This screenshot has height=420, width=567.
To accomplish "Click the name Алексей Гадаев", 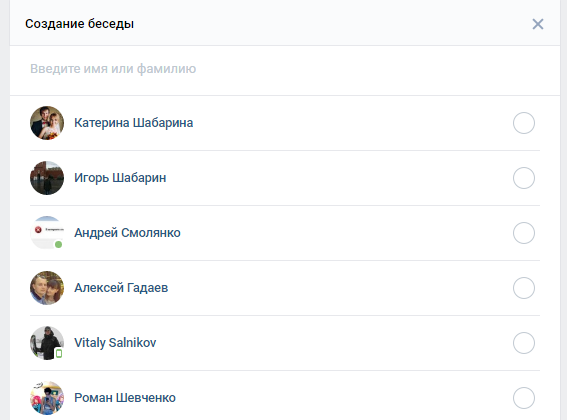I will (x=121, y=288).
